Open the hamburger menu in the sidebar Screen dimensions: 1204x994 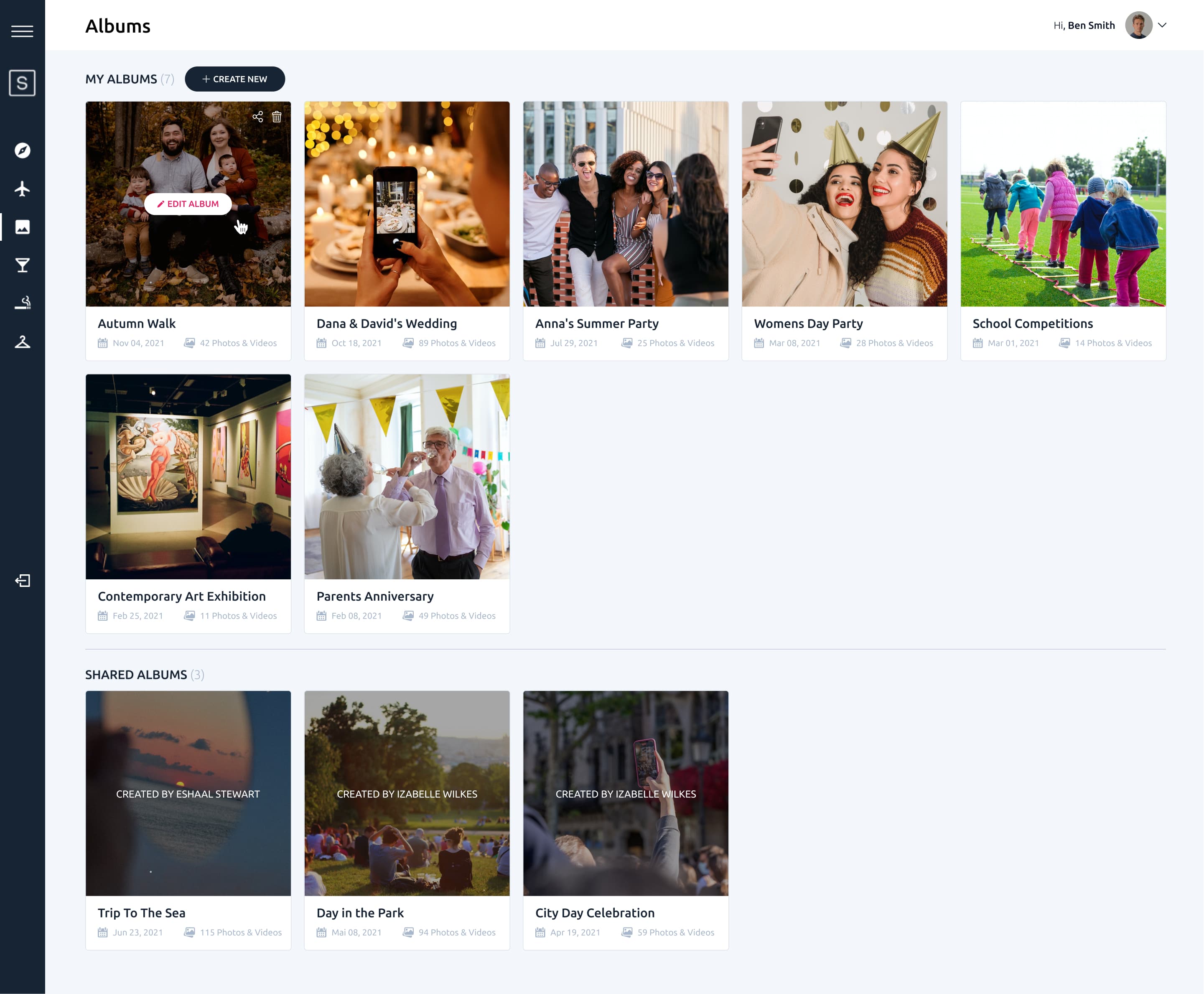click(x=22, y=31)
